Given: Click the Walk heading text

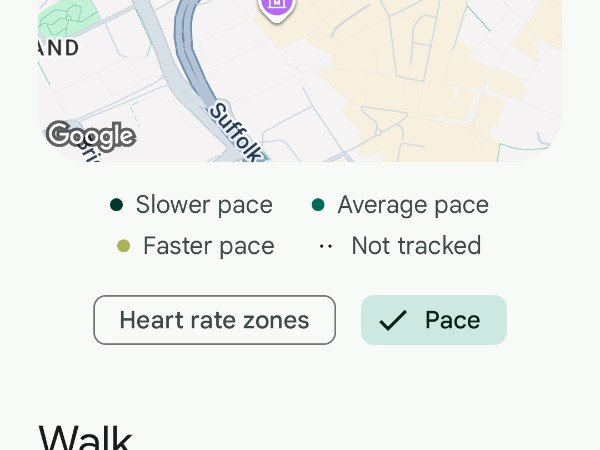Looking at the screenshot, I should tap(85, 438).
